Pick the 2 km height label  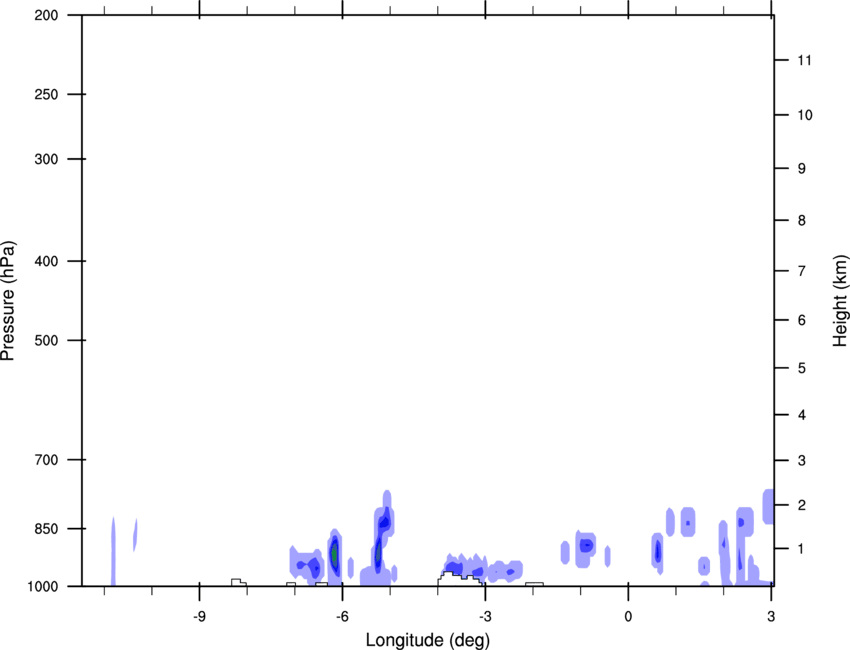(802, 505)
